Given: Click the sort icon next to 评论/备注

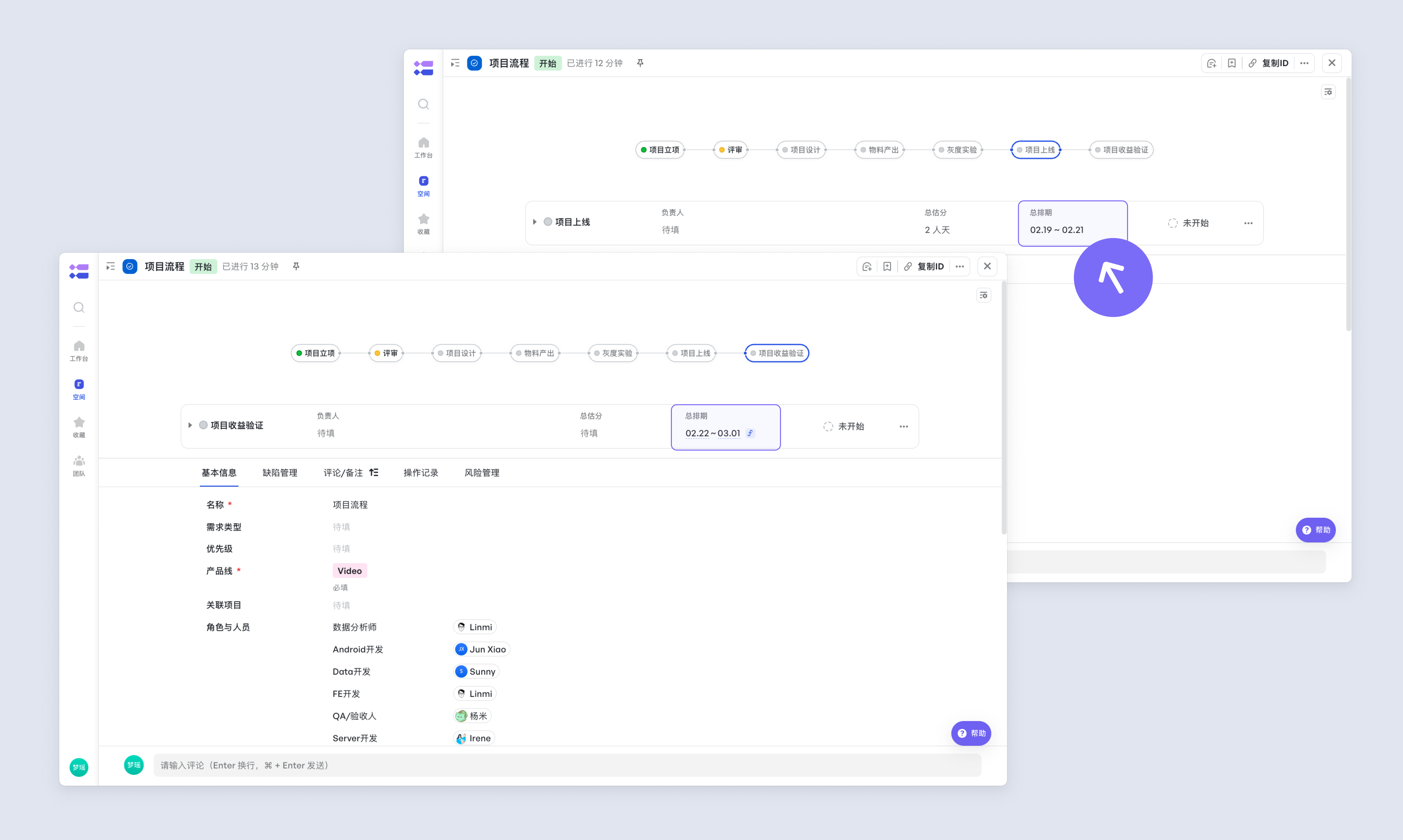Looking at the screenshot, I should (374, 473).
